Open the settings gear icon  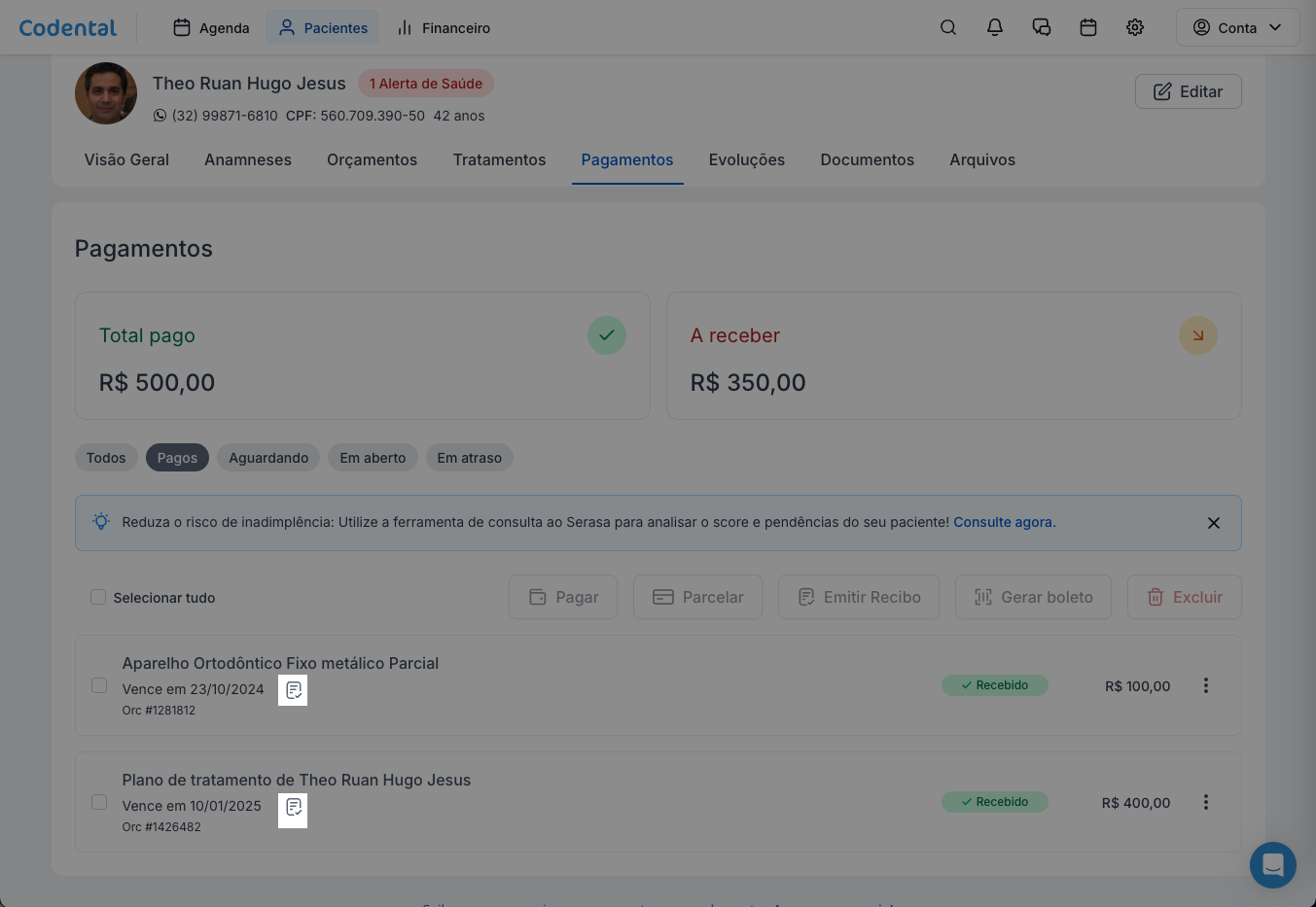pyautogui.click(x=1135, y=27)
